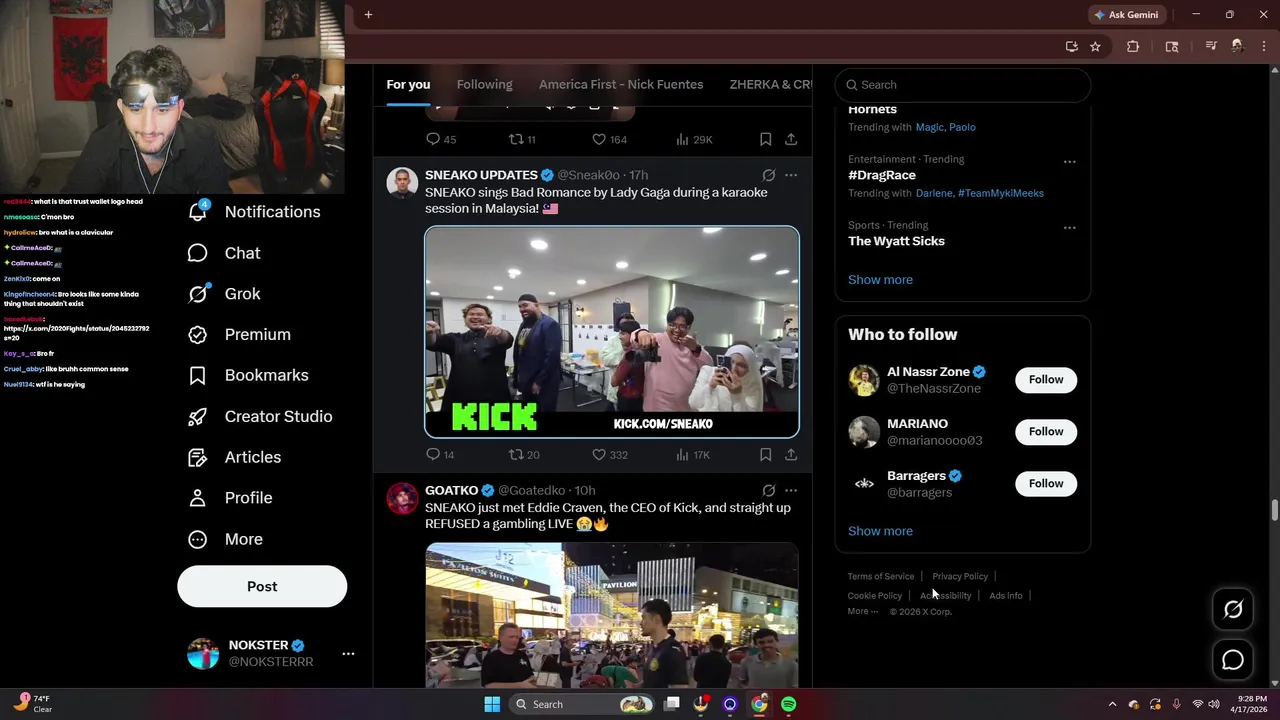This screenshot has width=1280, height=720.
Task: Open Chrome media controls icon
Action: tap(1211, 46)
